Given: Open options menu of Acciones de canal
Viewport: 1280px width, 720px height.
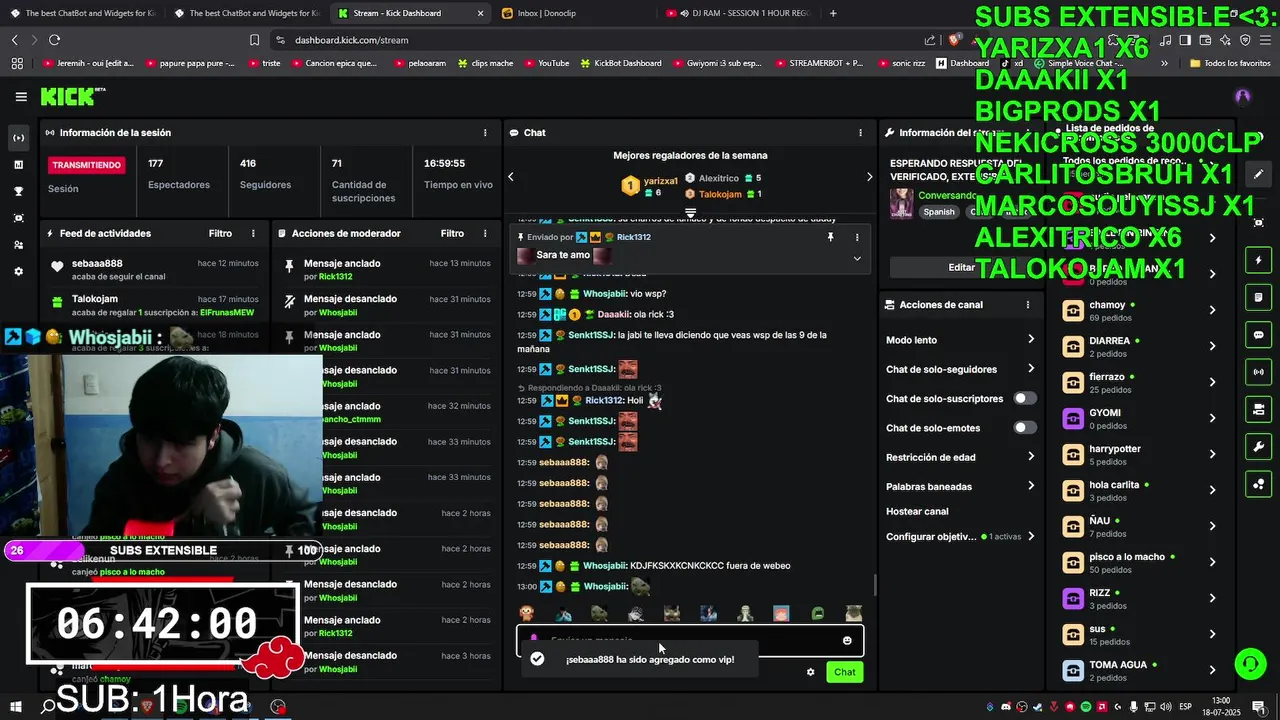Looking at the screenshot, I should [1027, 305].
